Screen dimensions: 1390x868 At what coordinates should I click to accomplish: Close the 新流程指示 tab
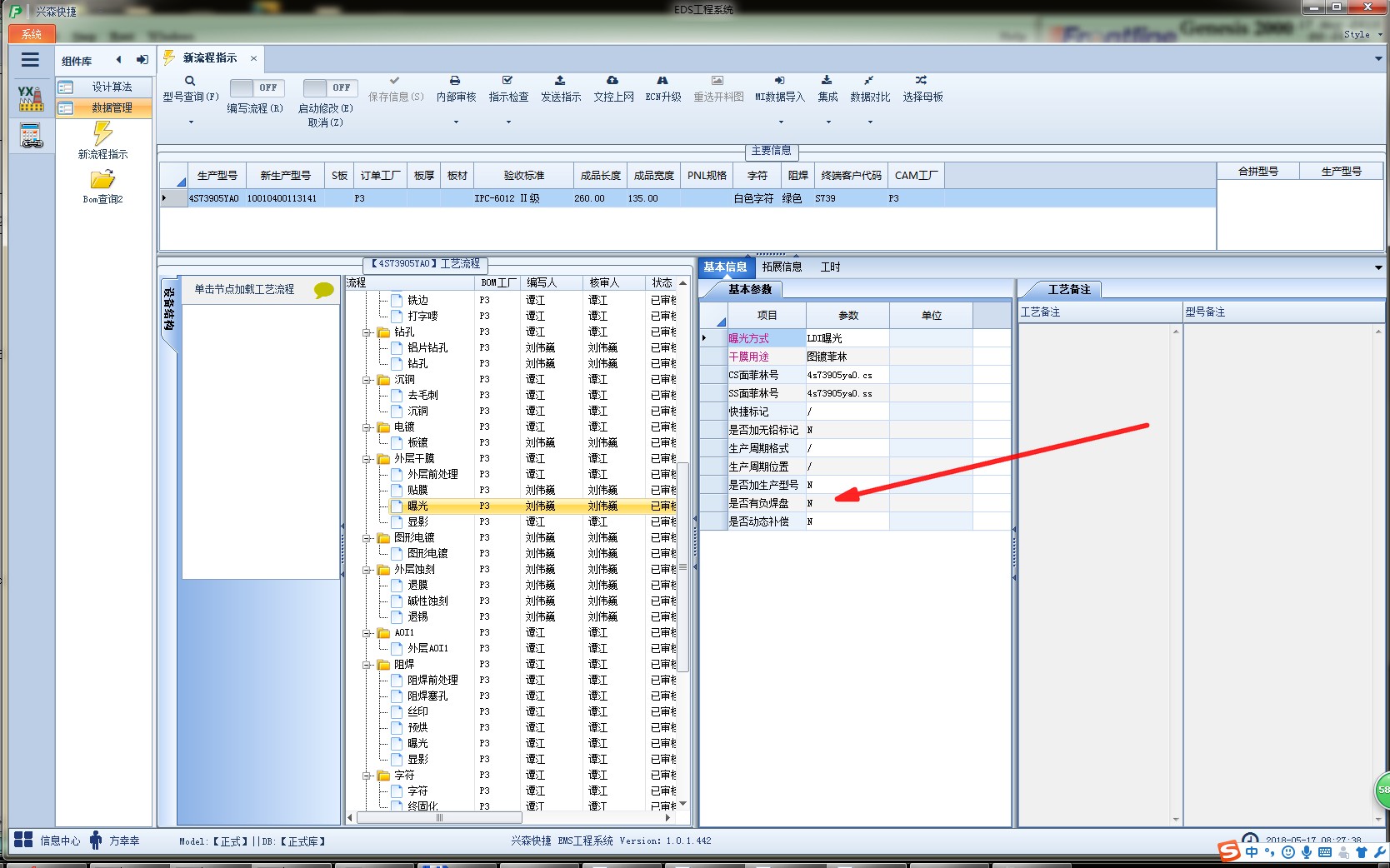253,58
